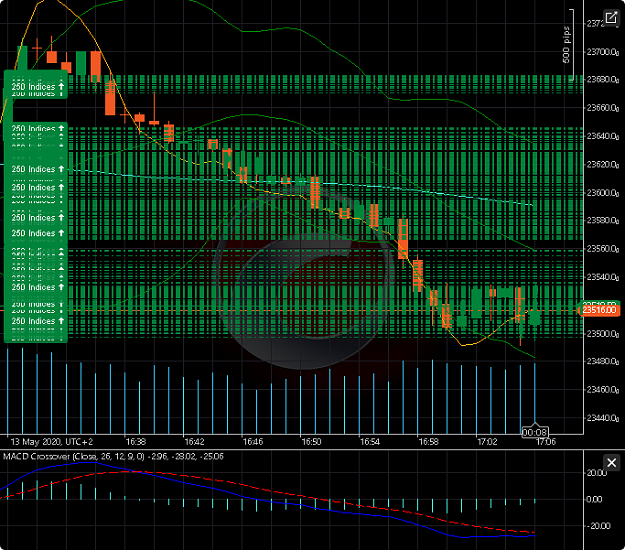Click the 23660.0 price axis label
The width and height of the screenshot is (625, 550).
tap(603, 108)
